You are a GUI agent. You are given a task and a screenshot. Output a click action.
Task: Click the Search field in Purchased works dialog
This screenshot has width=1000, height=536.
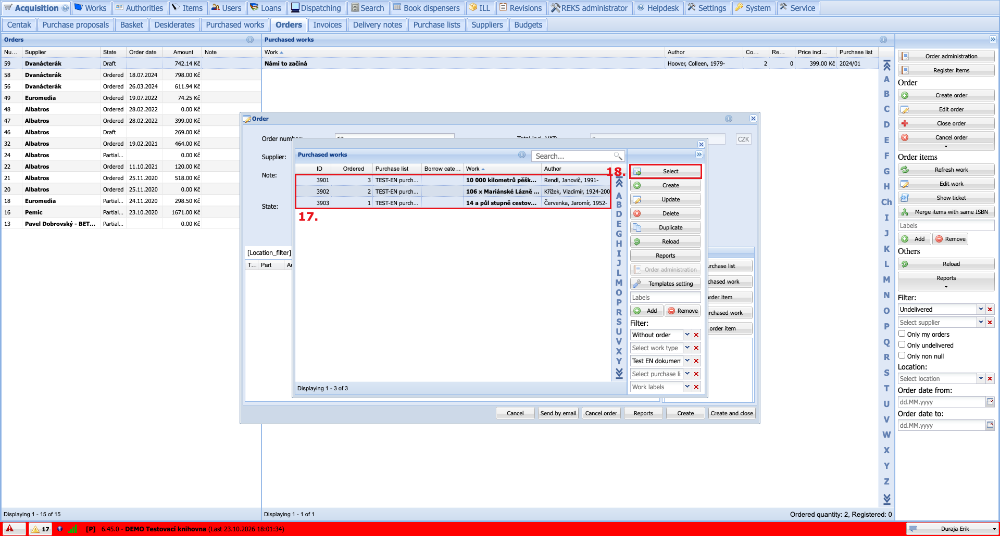573,156
